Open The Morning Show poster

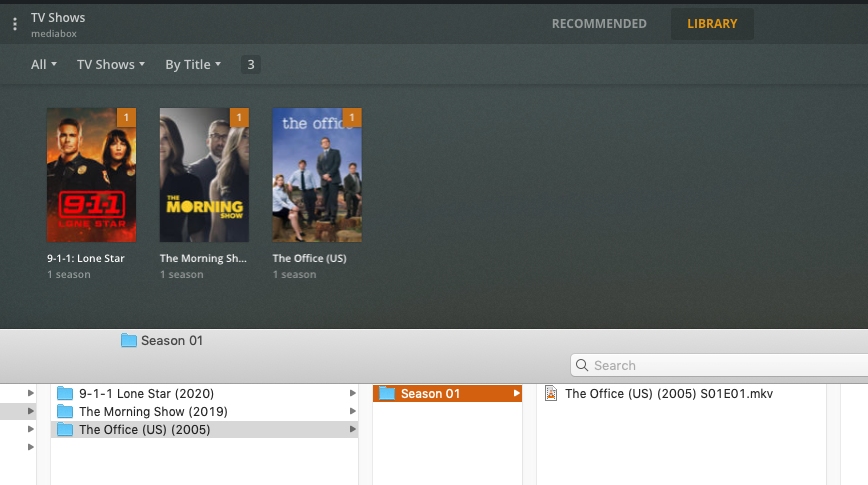(204, 175)
